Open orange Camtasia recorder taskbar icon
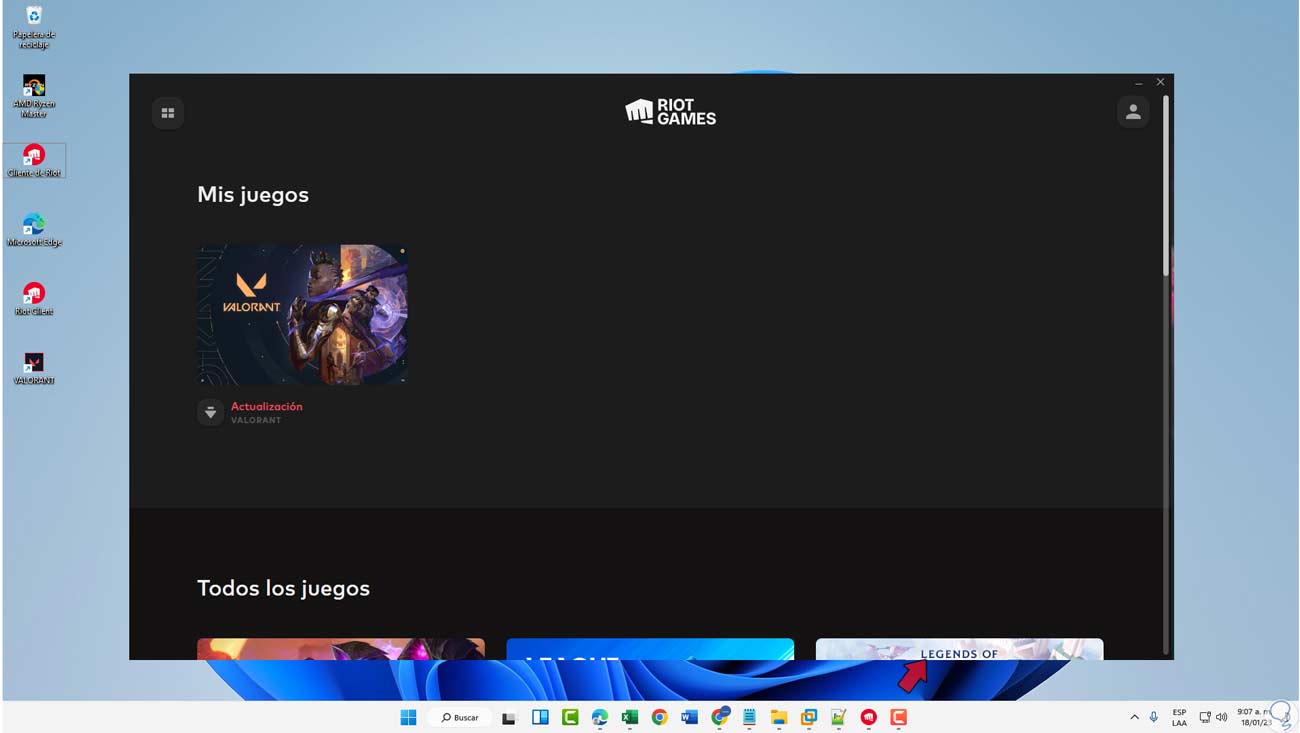The width and height of the screenshot is (1300, 733). pos(899,717)
